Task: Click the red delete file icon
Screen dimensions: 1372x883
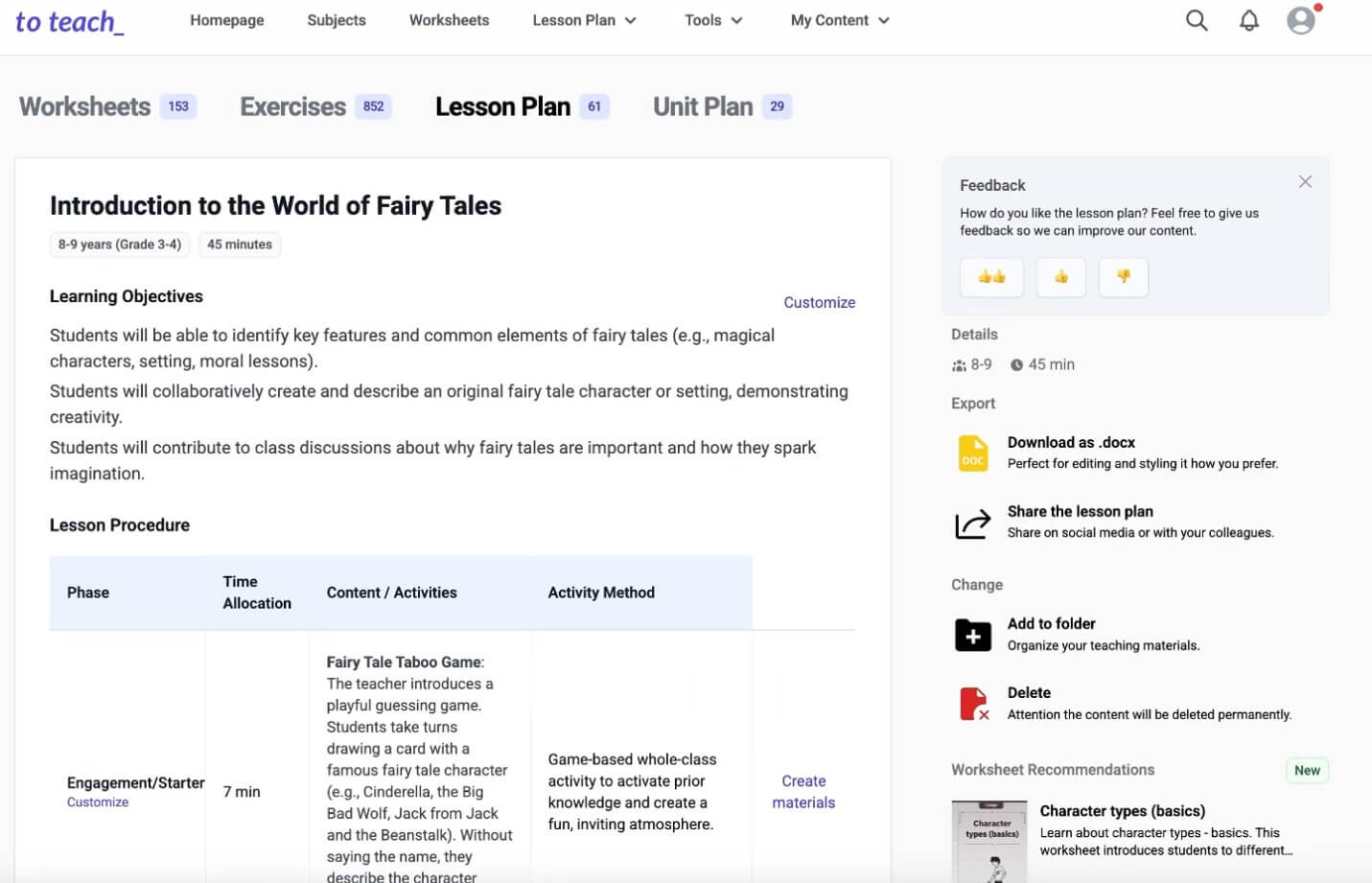Action: pos(973,704)
